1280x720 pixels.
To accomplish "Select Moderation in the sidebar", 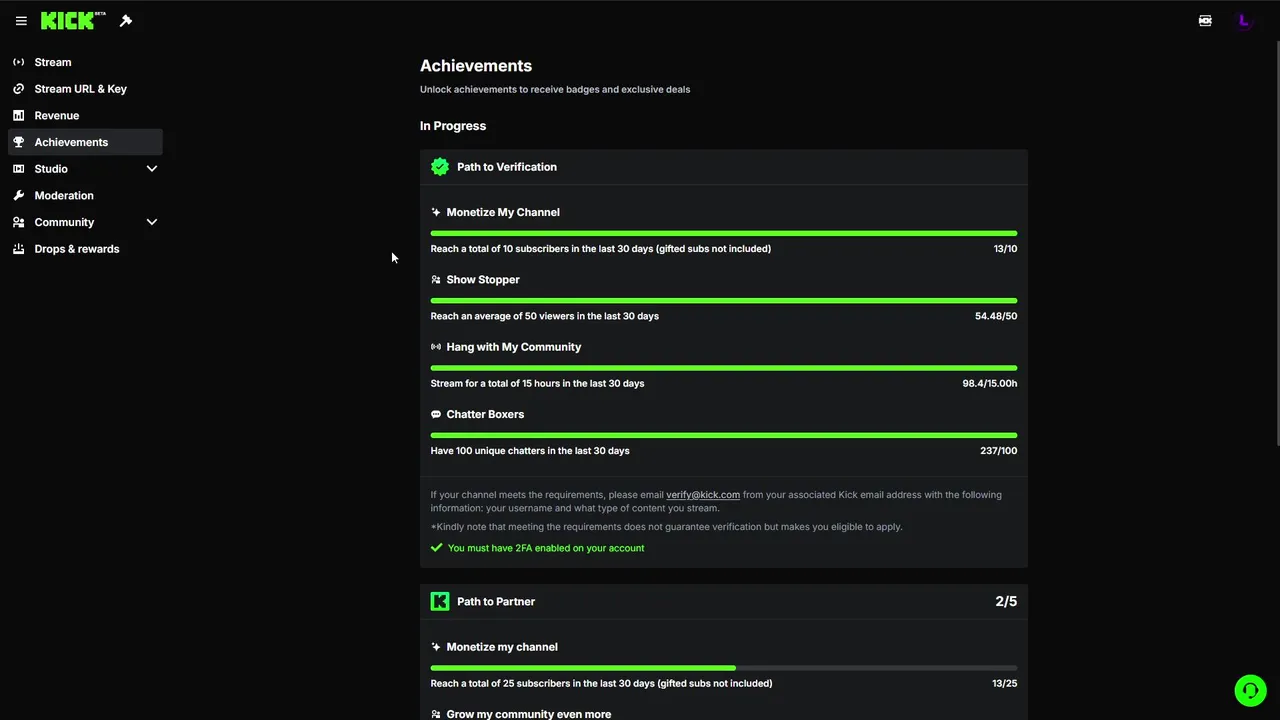I will pos(63,195).
